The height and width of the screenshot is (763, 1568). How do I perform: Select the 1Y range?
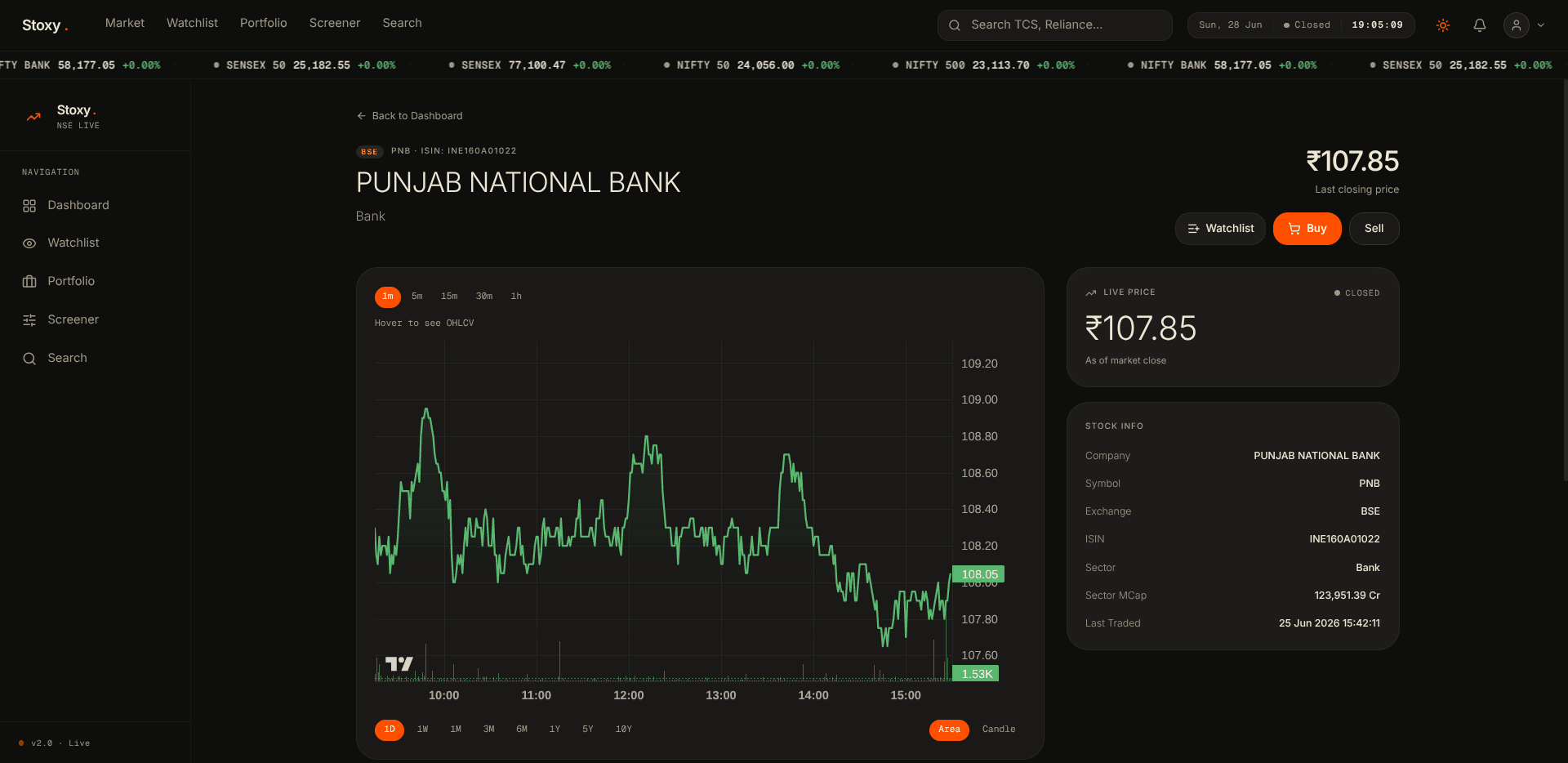pyautogui.click(x=555, y=730)
